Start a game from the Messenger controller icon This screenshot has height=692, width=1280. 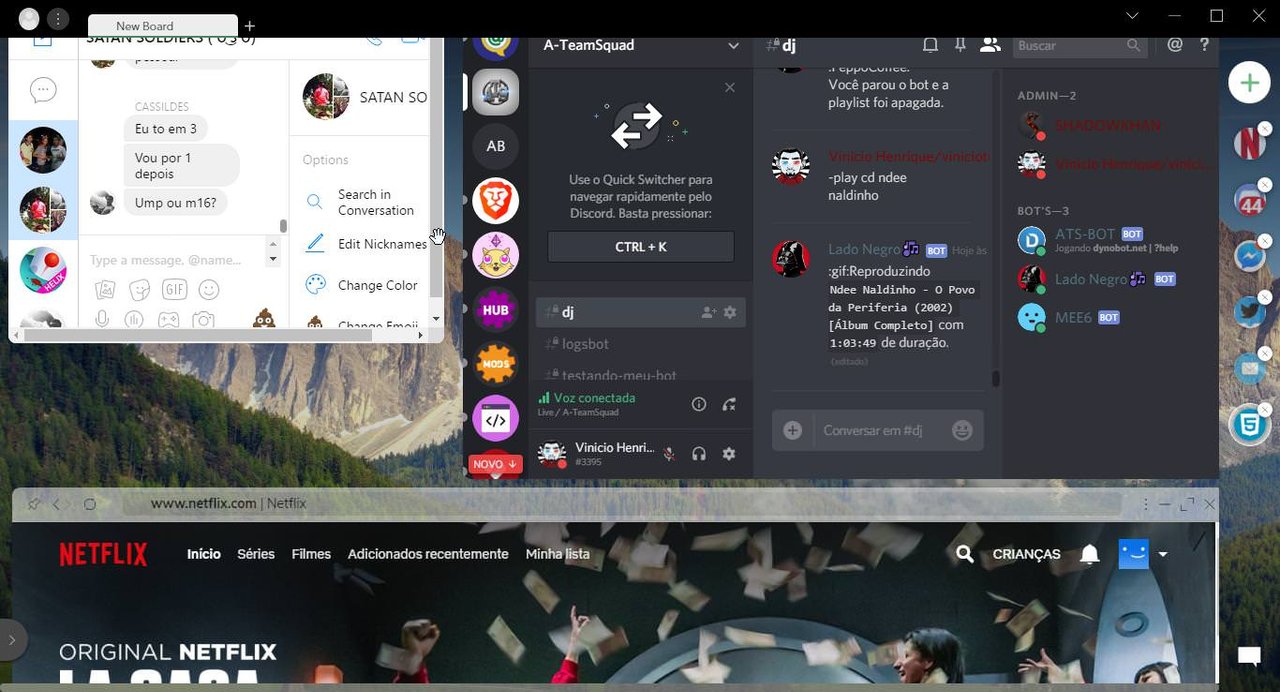point(169,319)
